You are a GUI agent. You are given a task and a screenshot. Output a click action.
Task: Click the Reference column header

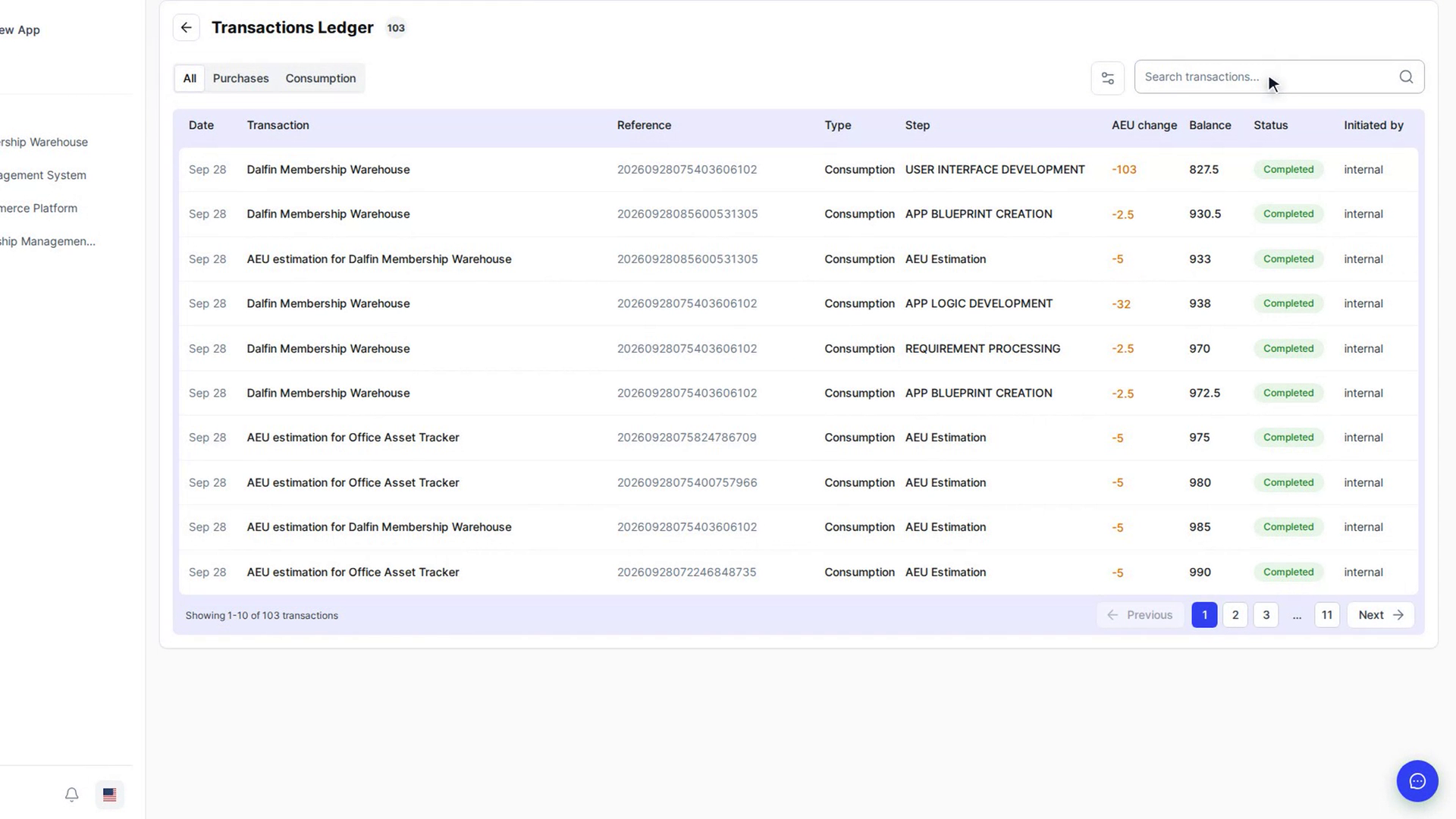click(644, 125)
